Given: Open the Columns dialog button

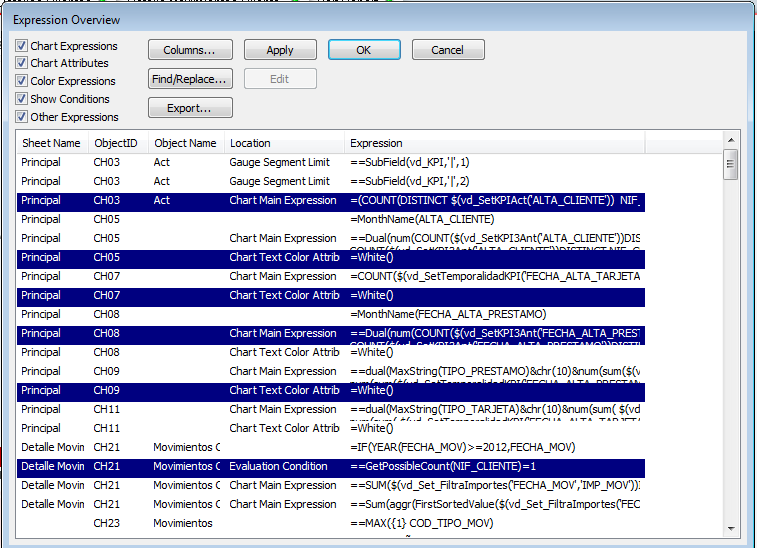Looking at the screenshot, I should [190, 50].
